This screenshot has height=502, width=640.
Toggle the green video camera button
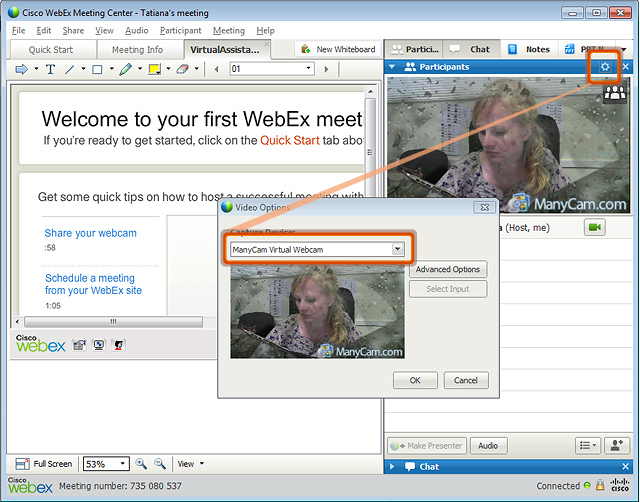click(595, 227)
